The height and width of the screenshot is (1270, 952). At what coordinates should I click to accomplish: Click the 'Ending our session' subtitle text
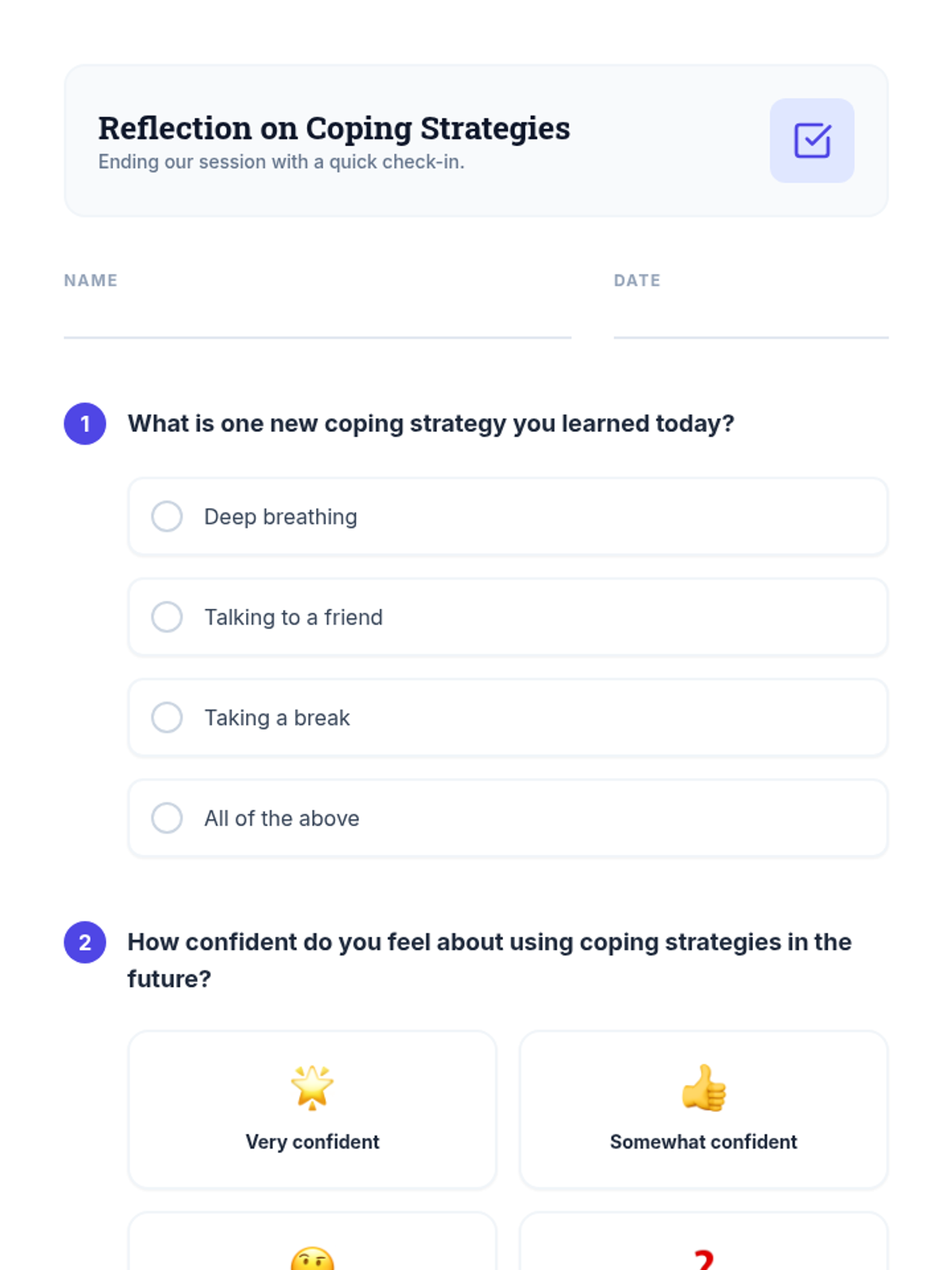pos(281,162)
